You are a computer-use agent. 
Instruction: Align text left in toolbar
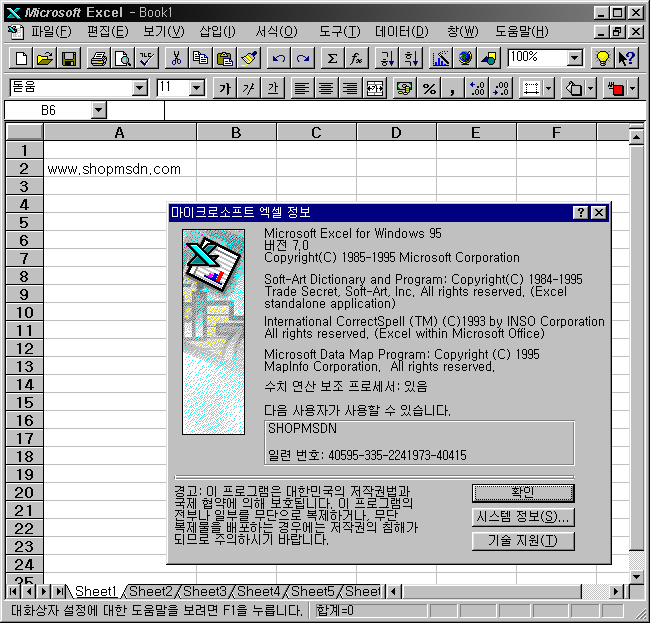click(302, 88)
